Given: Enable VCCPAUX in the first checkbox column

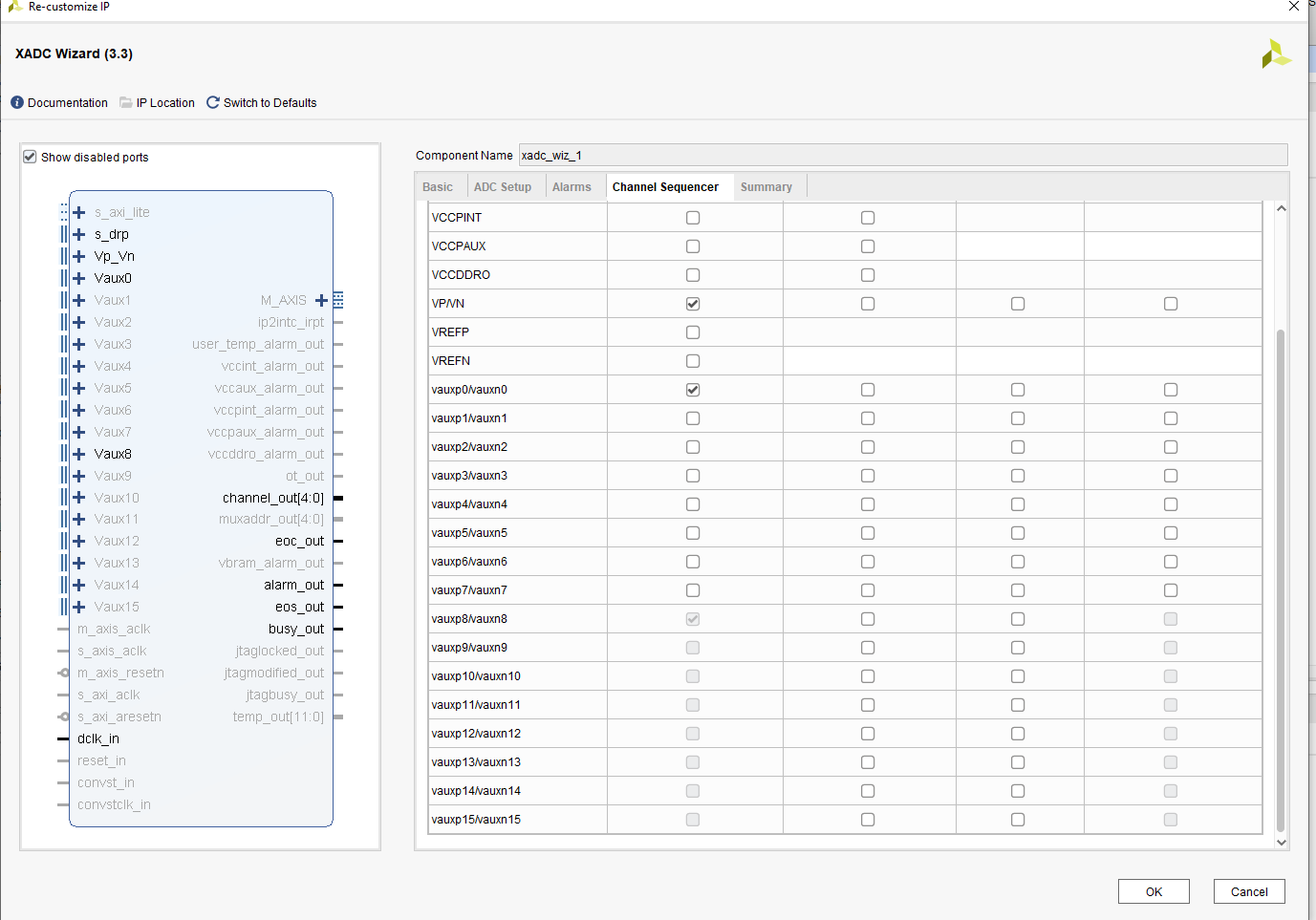Looking at the screenshot, I should (x=693, y=246).
